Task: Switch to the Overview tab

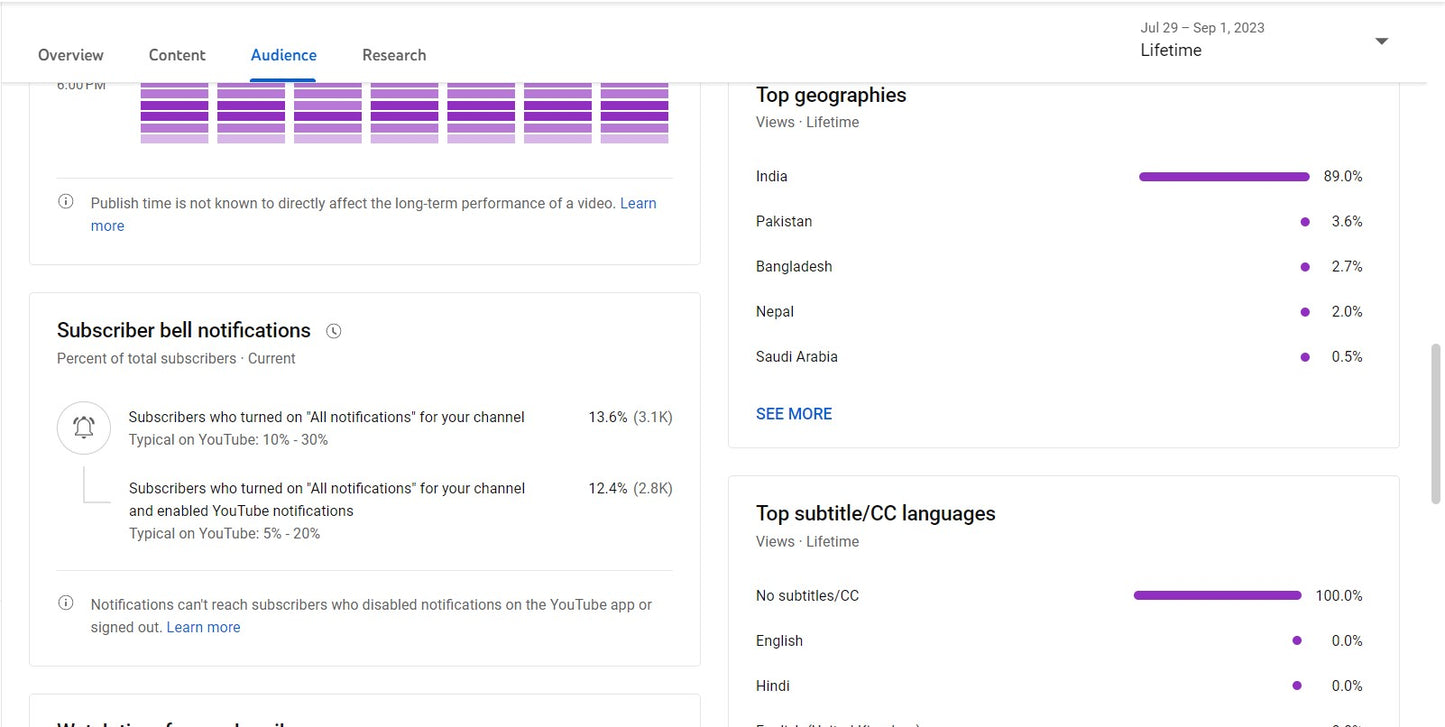Action: 71,55
